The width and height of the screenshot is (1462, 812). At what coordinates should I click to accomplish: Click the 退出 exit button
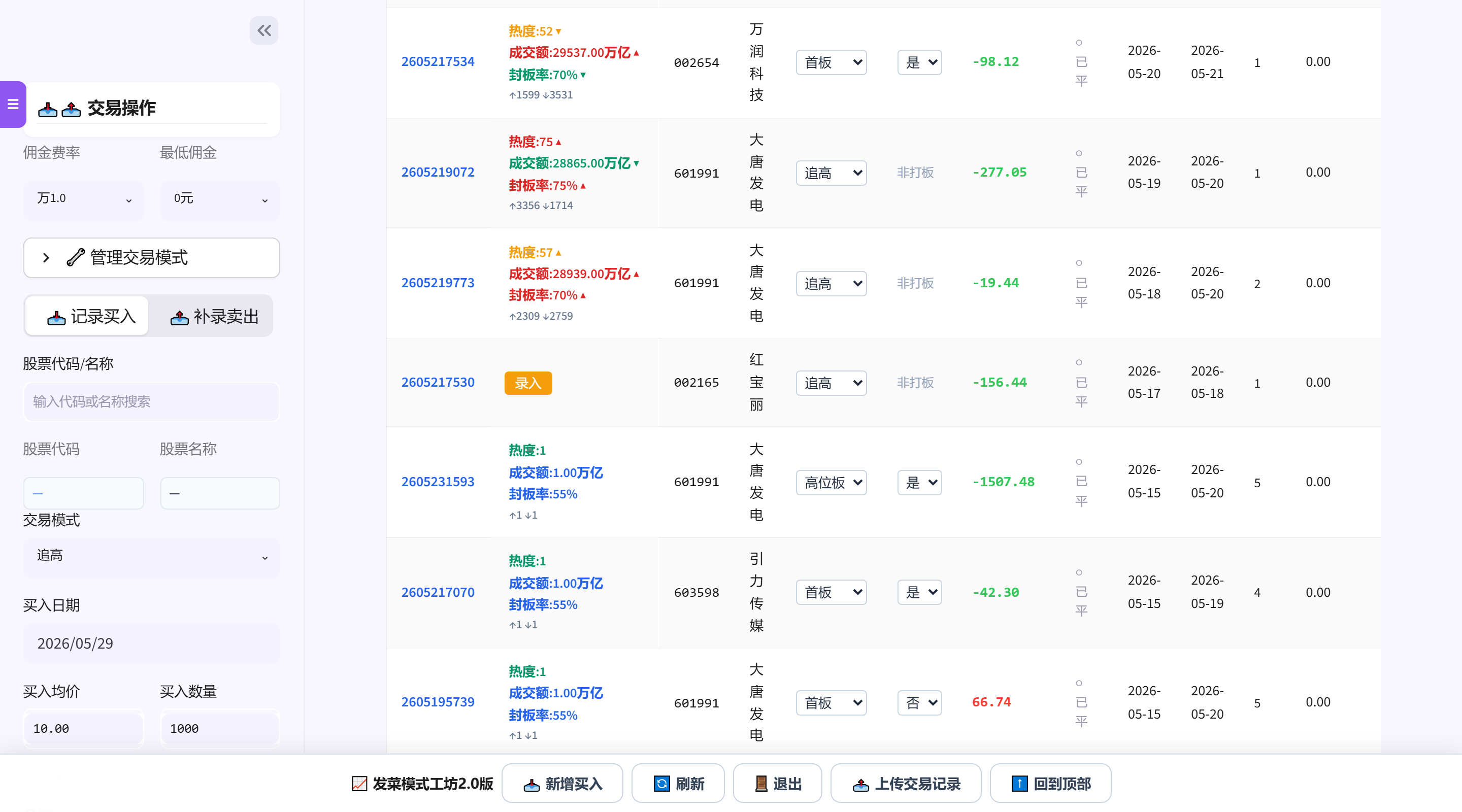point(778,784)
